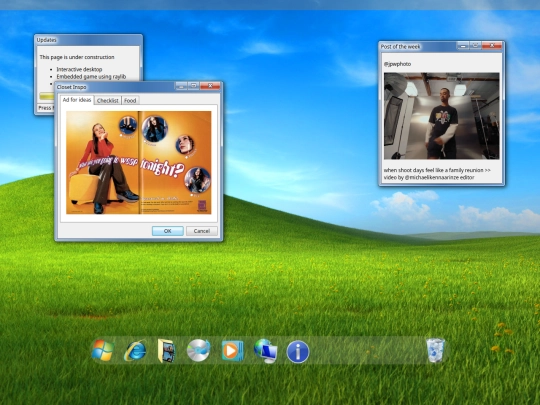
Task: Open the Recycle Bin in dock
Action: coord(436,350)
